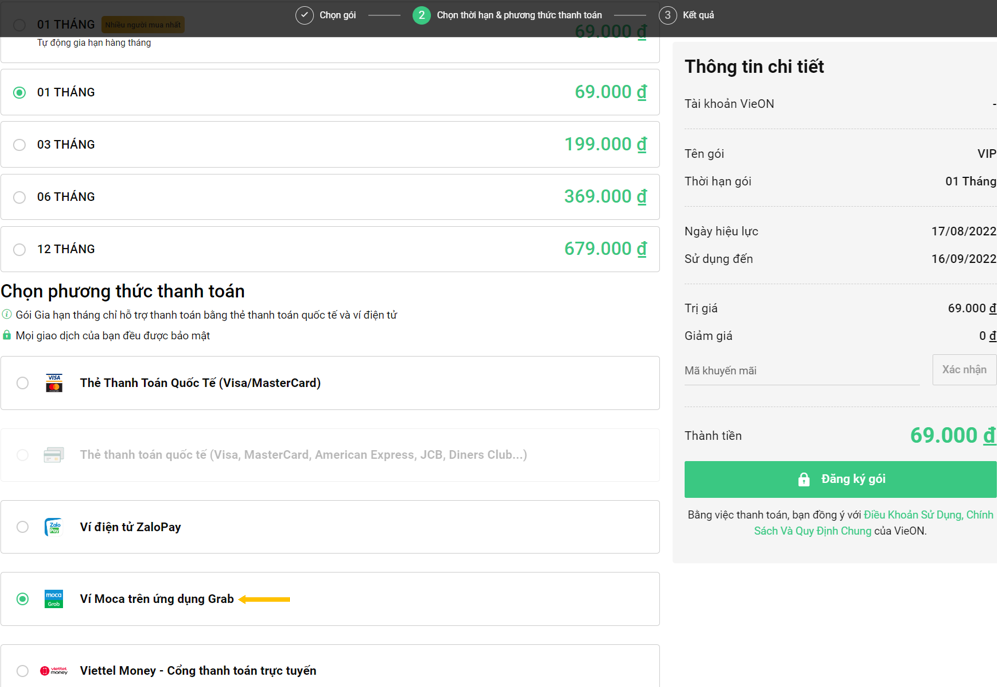Viewport: 997px width, 687px height.
Task: Click the Thông tin chi tiết heading
Action: click(x=754, y=67)
